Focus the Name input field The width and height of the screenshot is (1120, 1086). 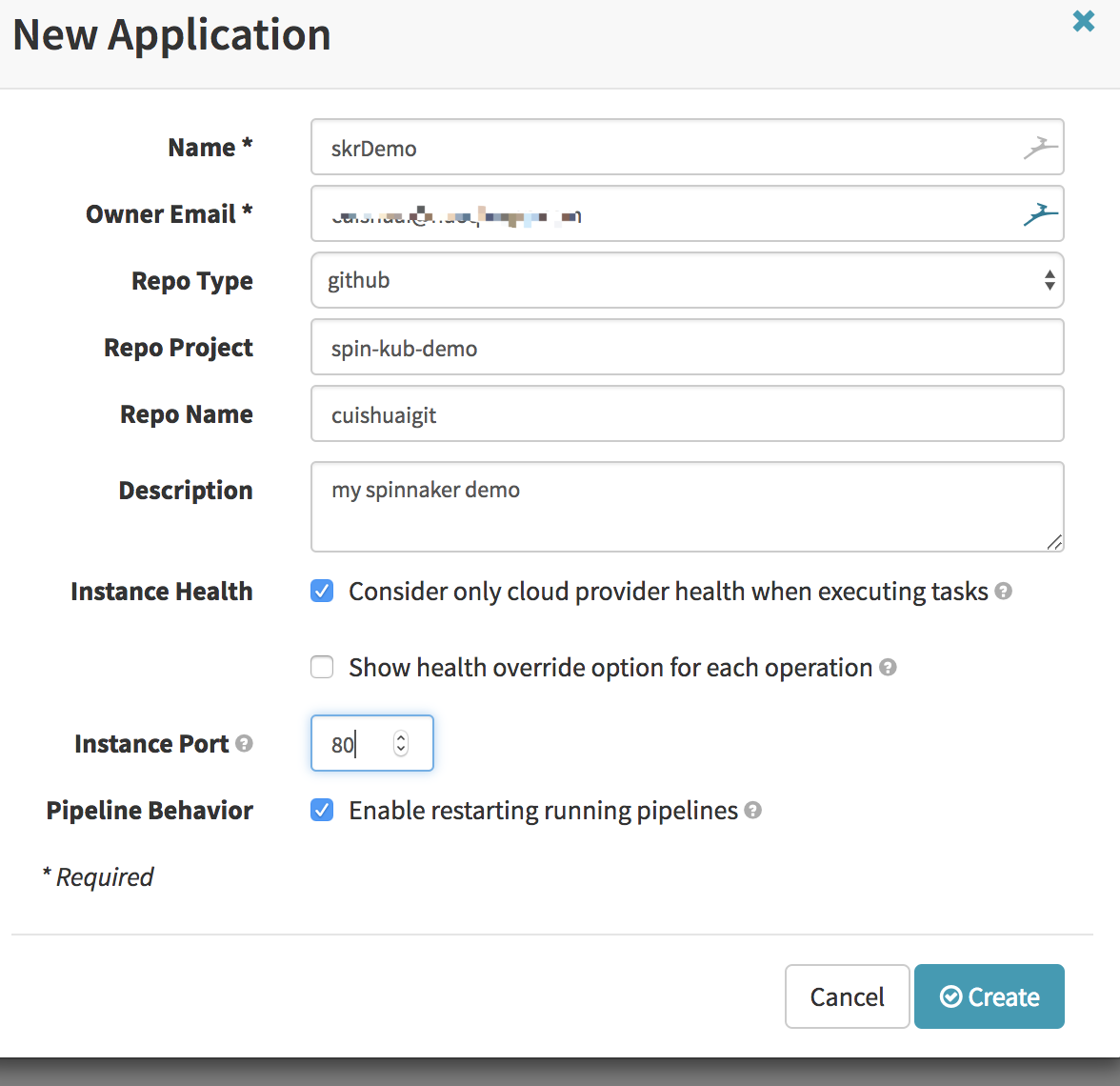[667, 148]
